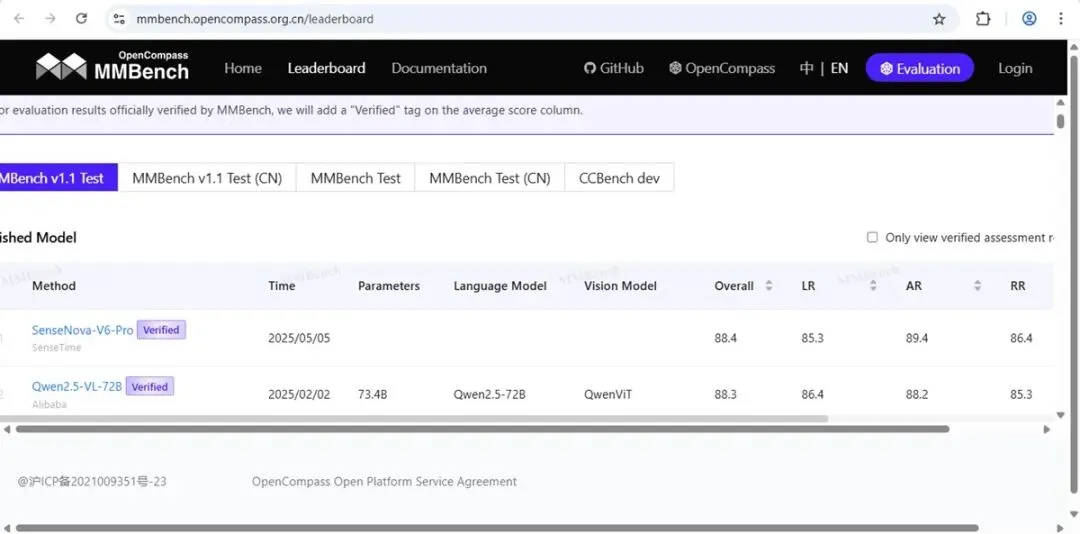The image size is (1080, 534).
Task: Click the QwenViT vision model cell
Action: point(608,395)
